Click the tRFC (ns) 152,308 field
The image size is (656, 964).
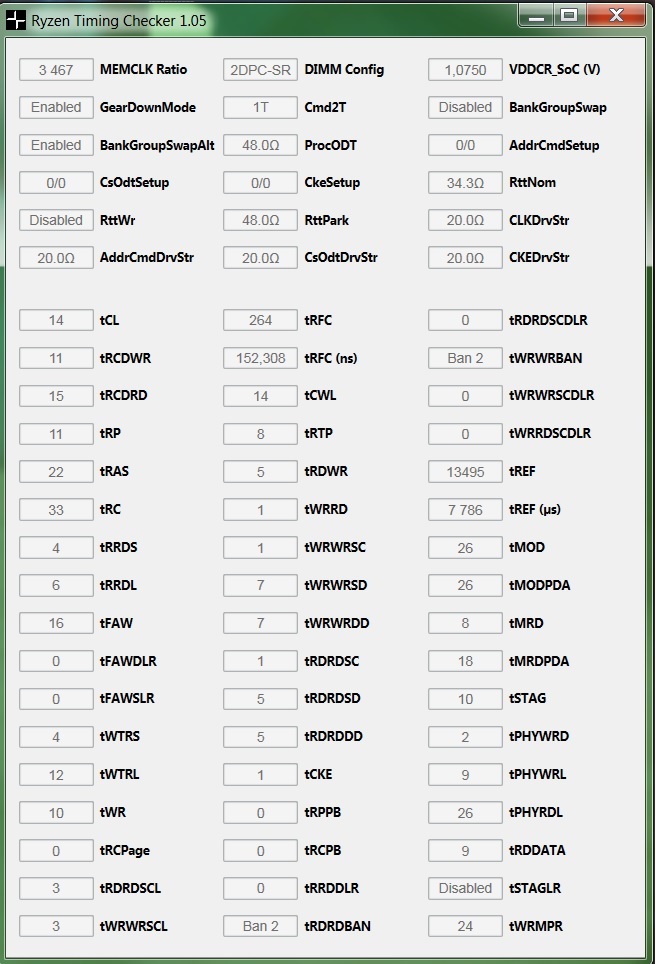click(x=261, y=358)
